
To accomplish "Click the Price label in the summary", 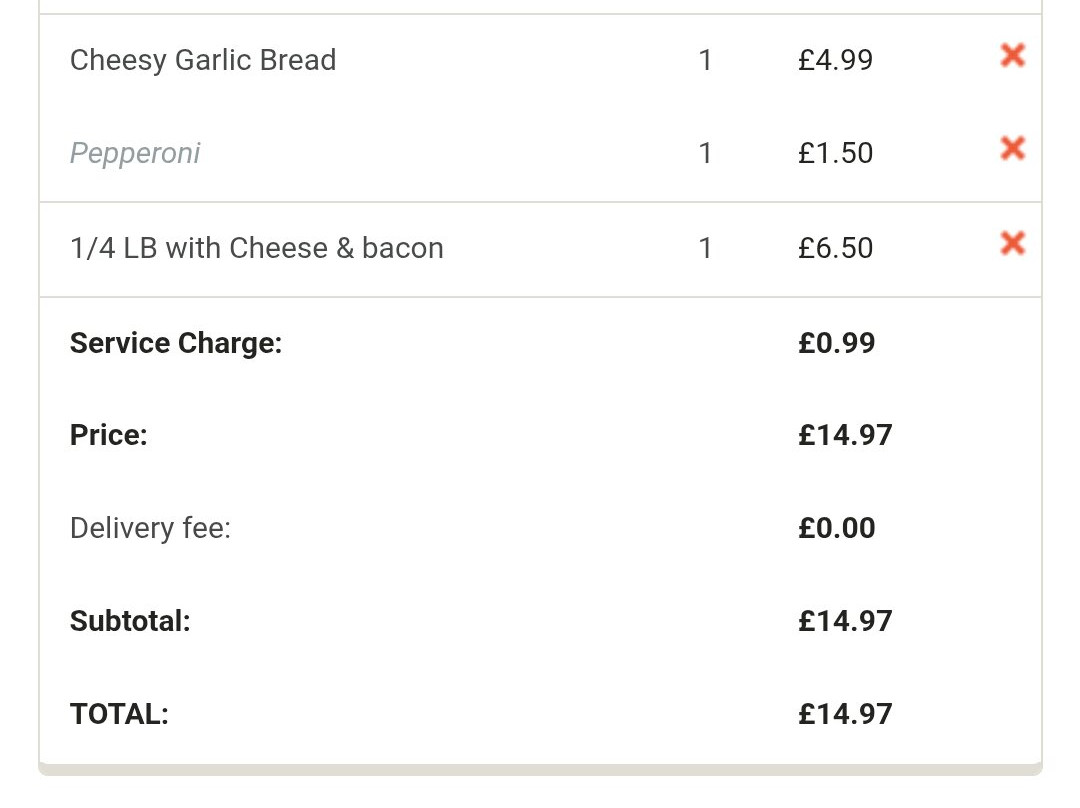I will click(109, 435).
